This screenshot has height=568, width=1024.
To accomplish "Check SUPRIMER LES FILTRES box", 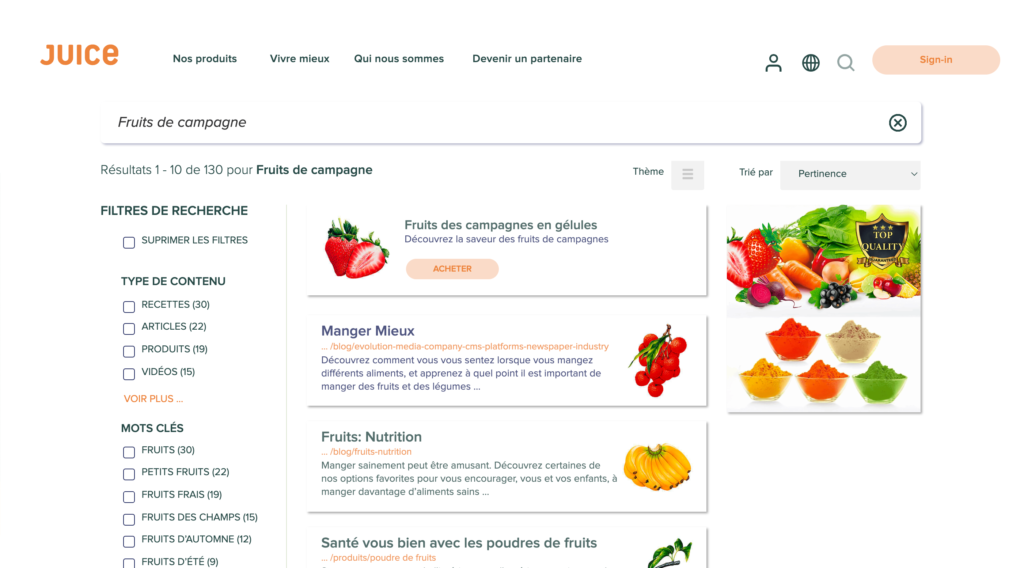I will tap(129, 242).
